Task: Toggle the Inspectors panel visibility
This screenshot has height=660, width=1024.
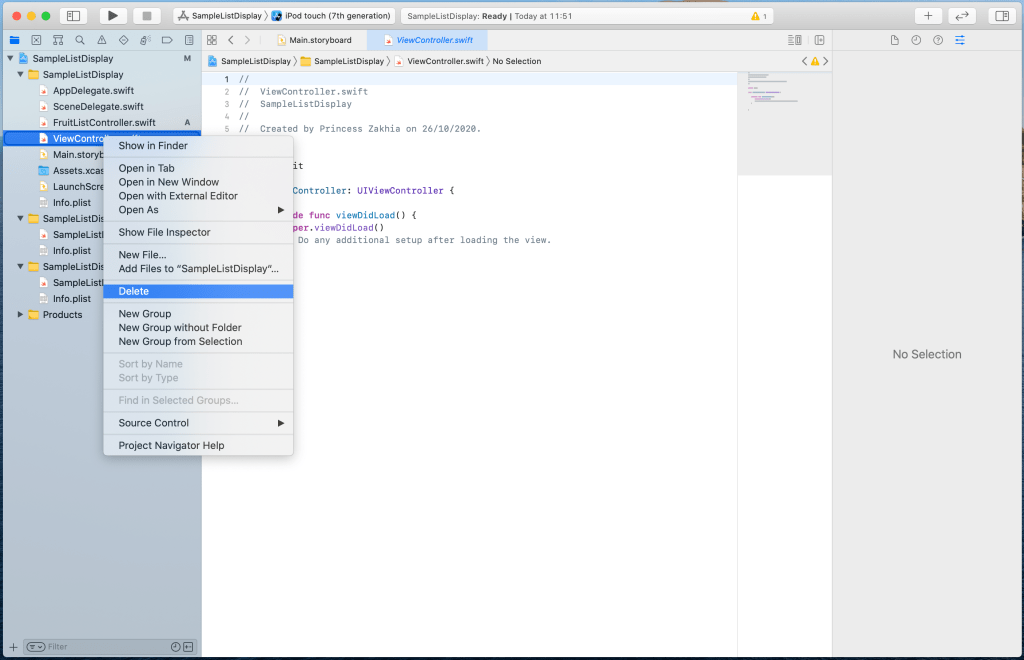Action: (1000, 16)
